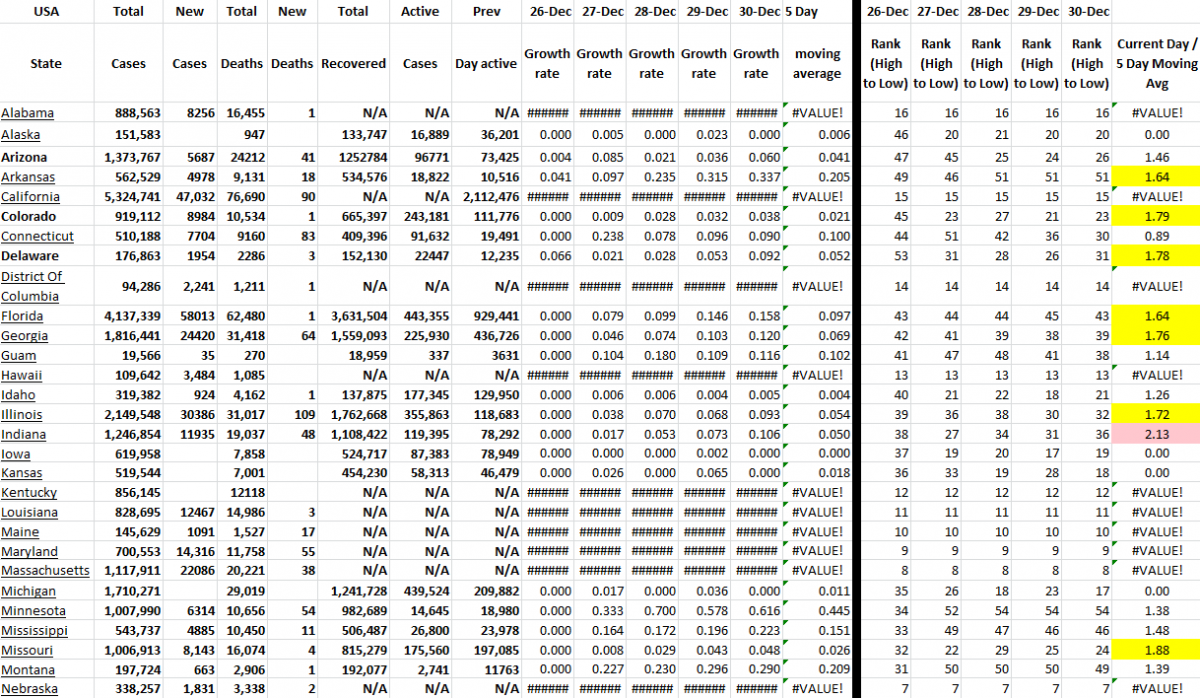Select Arkansas's yellow highlighted 1.64 ratio cell
Image resolution: width=1200 pixels, height=698 pixels.
1155,176
